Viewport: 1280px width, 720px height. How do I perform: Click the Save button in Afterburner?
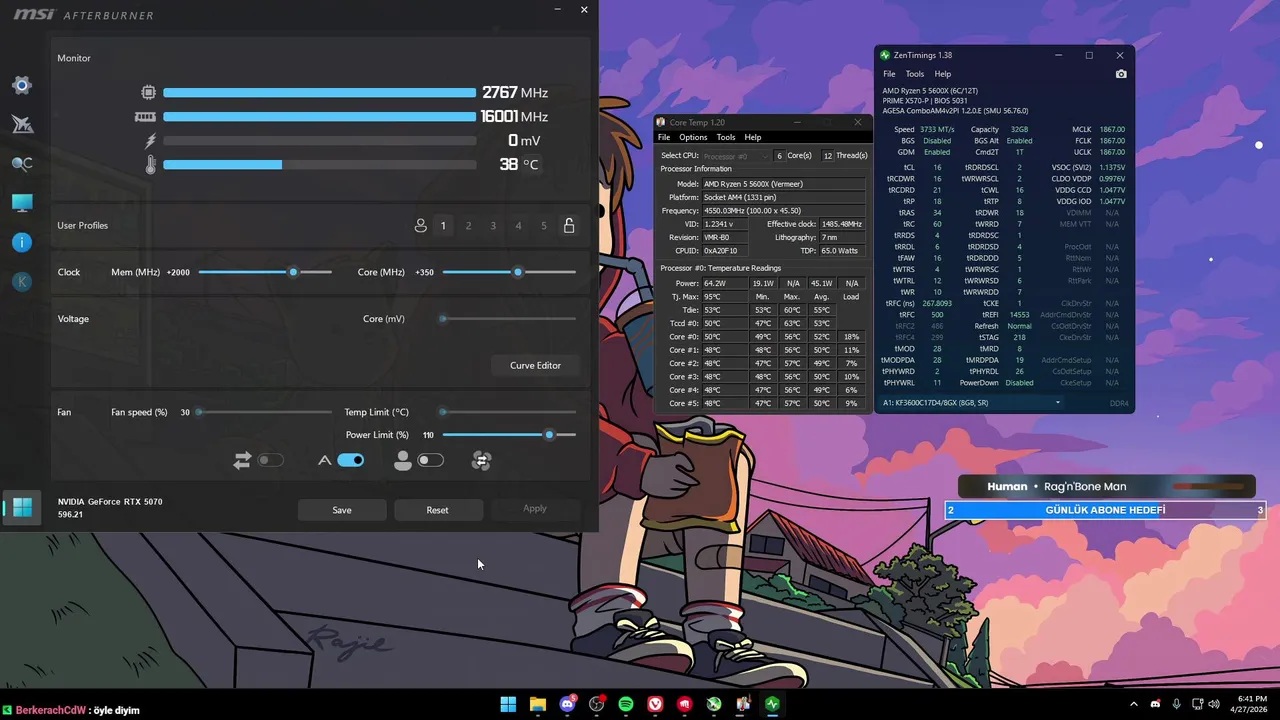coord(342,510)
